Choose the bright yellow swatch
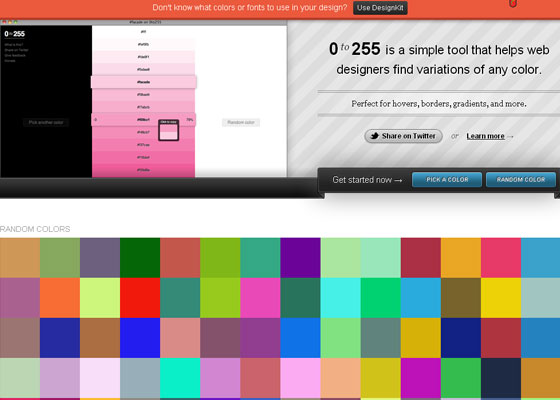 pos(501,298)
